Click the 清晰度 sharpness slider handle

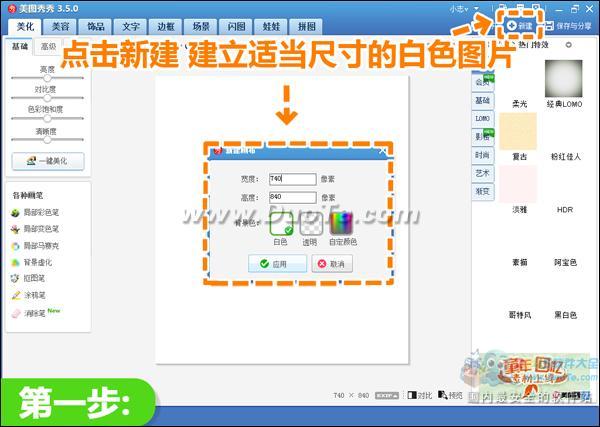[x=47, y=140]
